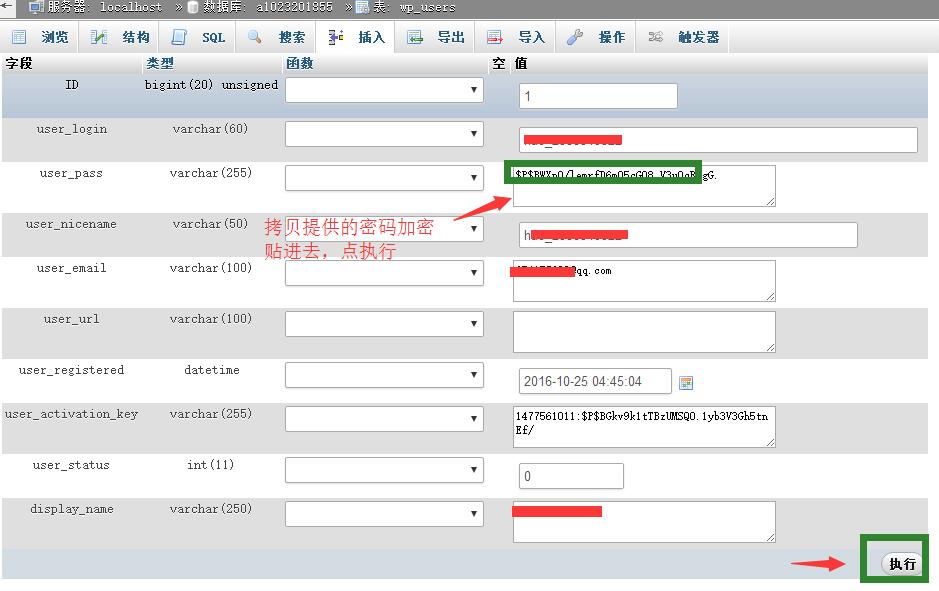Image resolution: width=939 pixels, height=591 pixels.
Task: Click the user_pass value textarea
Action: pyautogui.click(x=644, y=186)
